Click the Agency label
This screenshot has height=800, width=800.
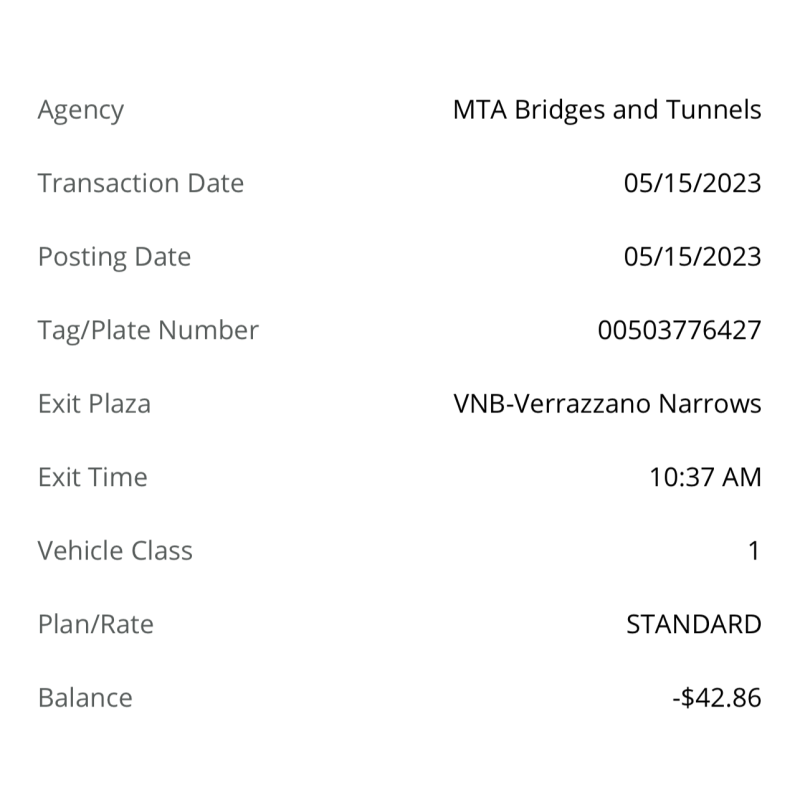[x=81, y=110]
